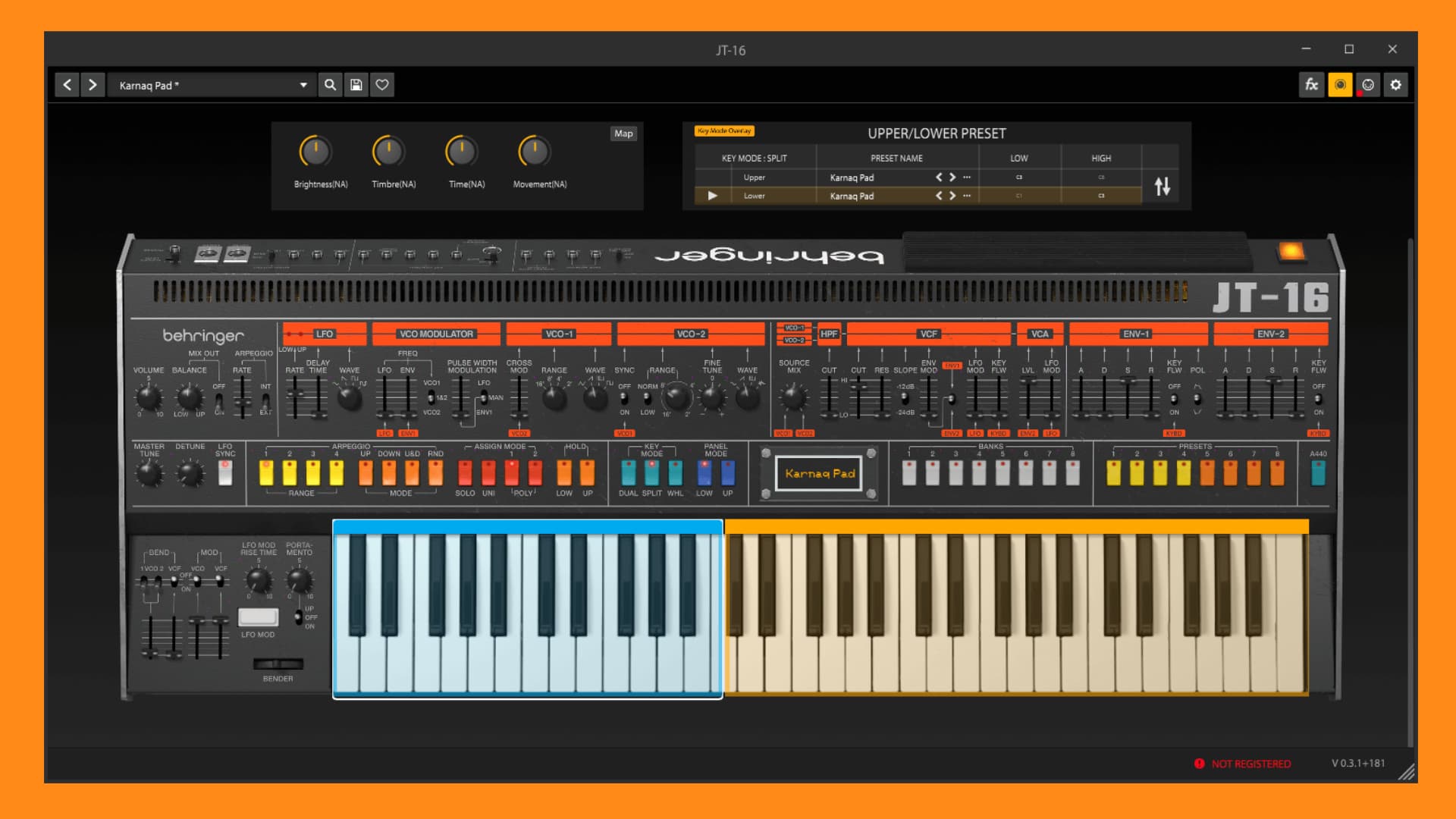Select the Lower preset row
Viewport: 1456px width, 819px height.
[918, 196]
